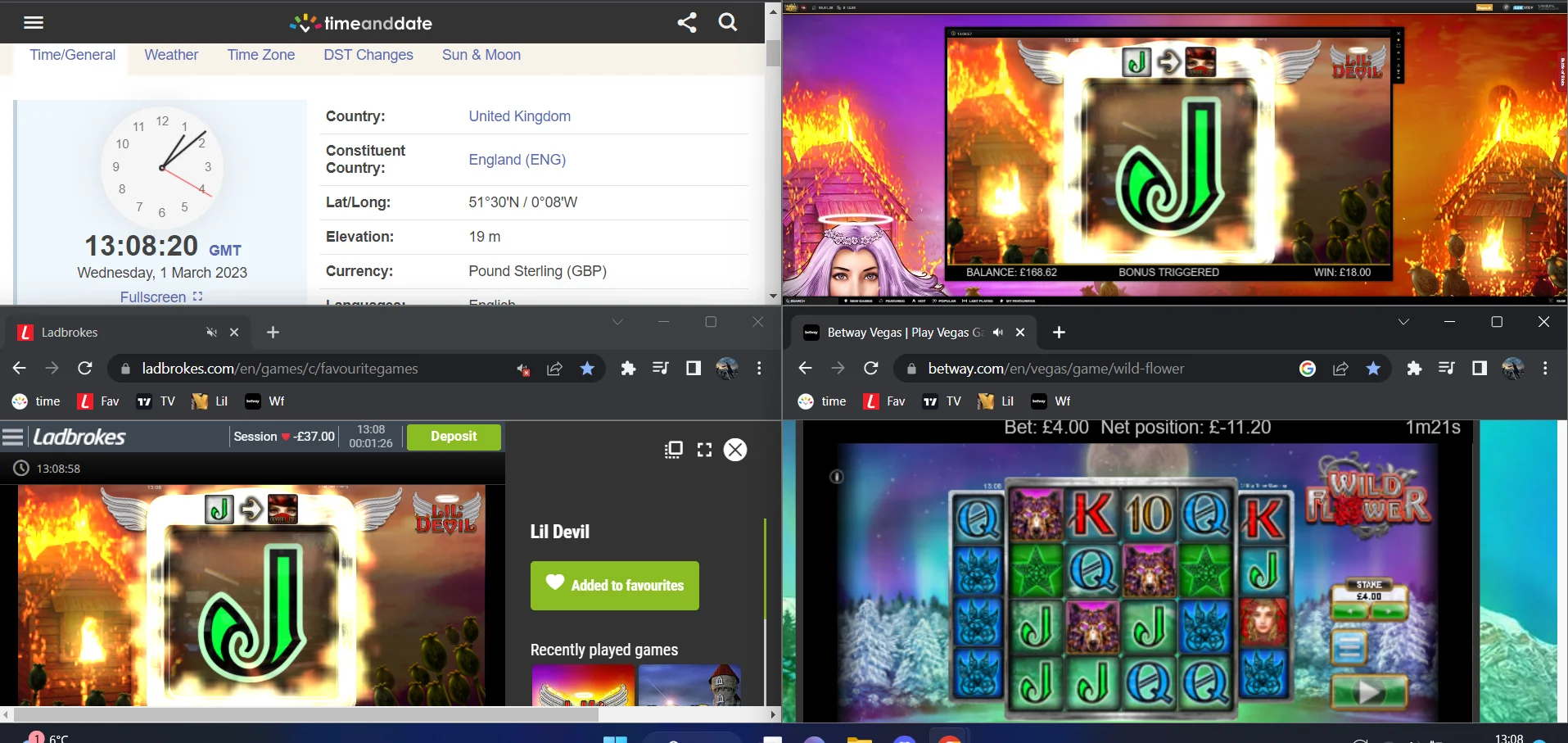The image size is (1568, 743).
Task: Open the Time Zone tab
Action: click(x=261, y=55)
